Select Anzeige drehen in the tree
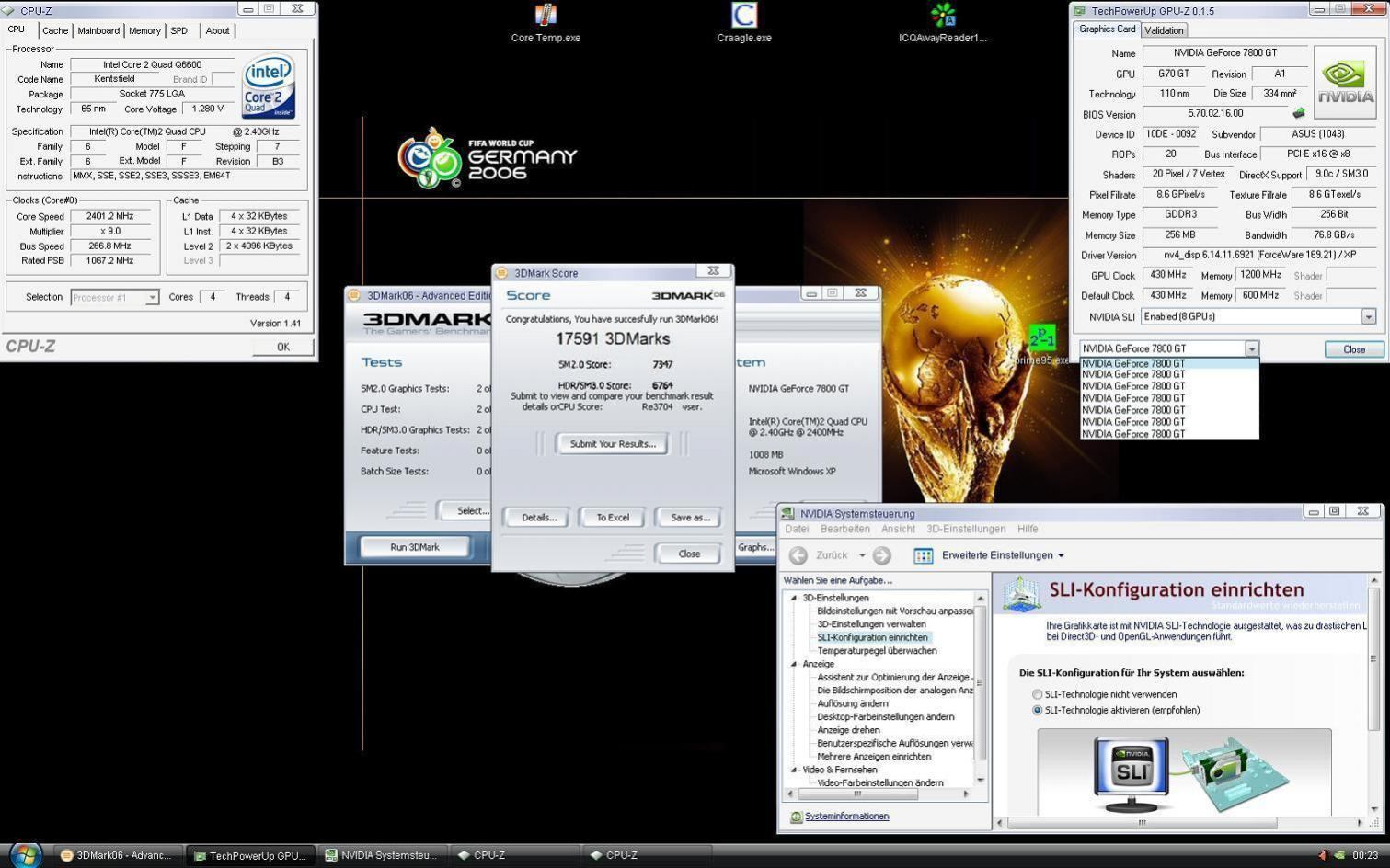This screenshot has height=868, width=1390. tap(848, 730)
